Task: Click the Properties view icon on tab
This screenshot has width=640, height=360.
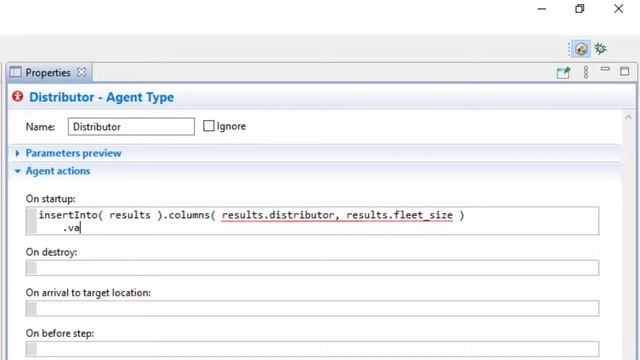Action: click(16, 72)
